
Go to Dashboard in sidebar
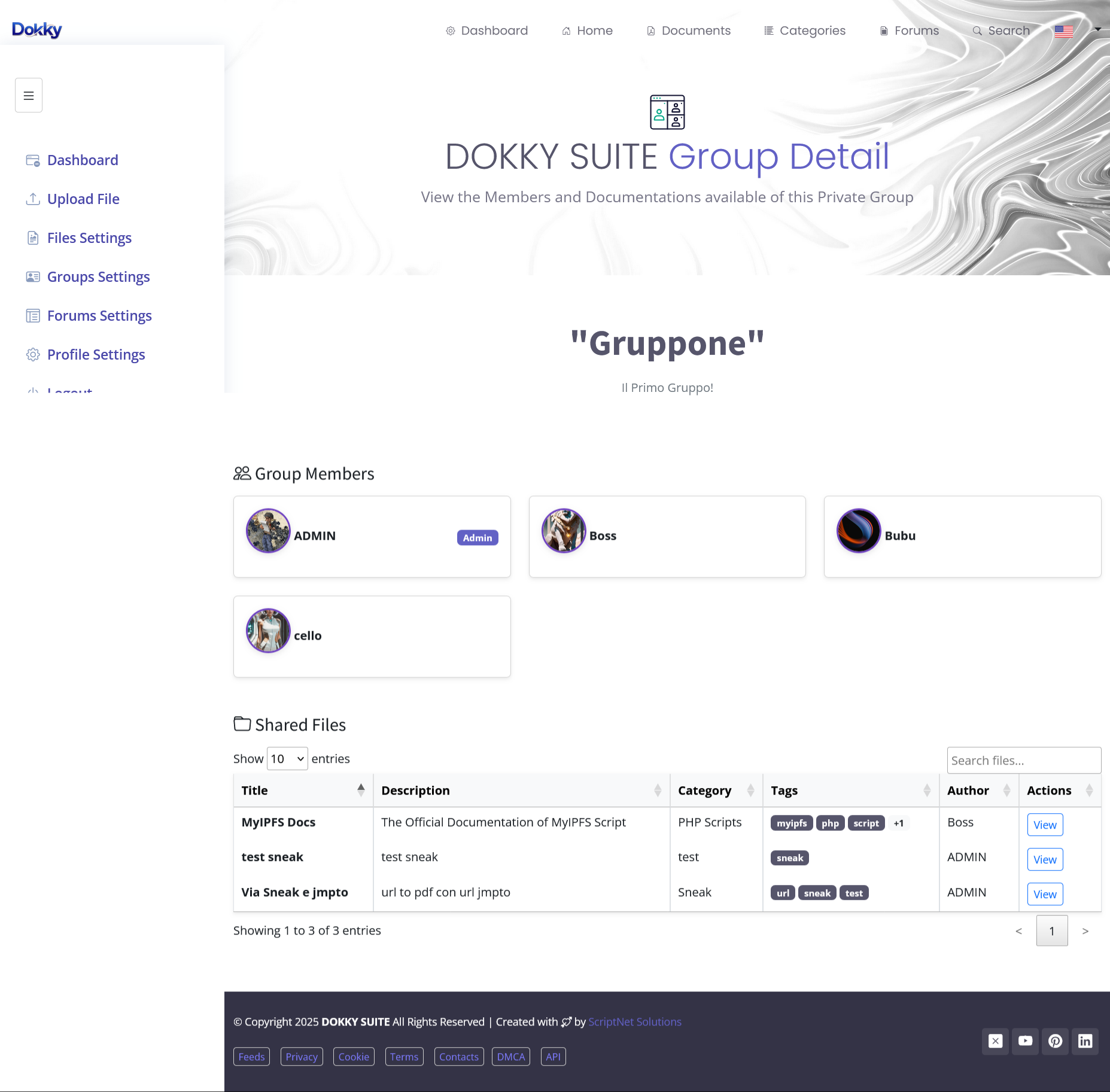click(x=83, y=160)
